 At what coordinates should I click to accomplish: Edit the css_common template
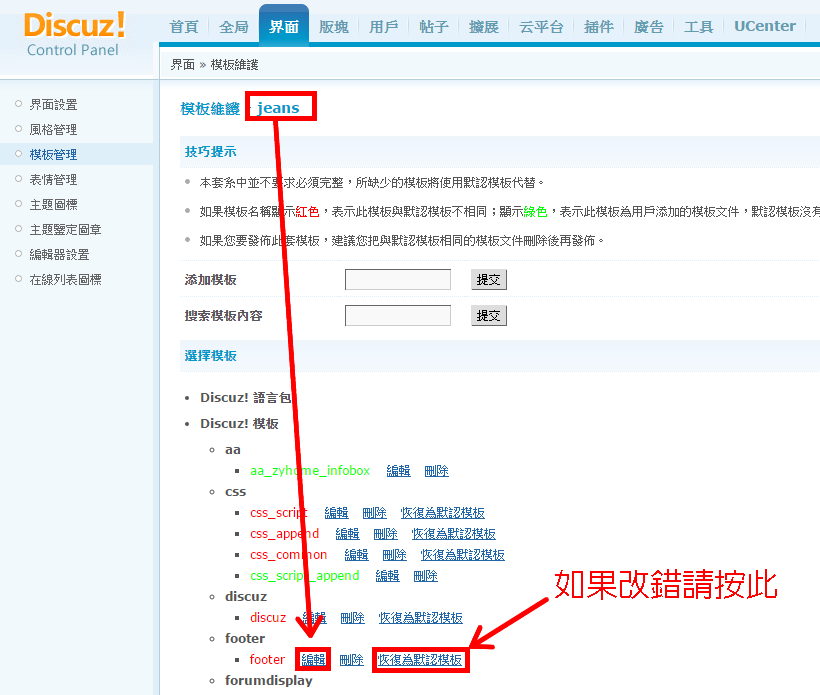[x=356, y=554]
